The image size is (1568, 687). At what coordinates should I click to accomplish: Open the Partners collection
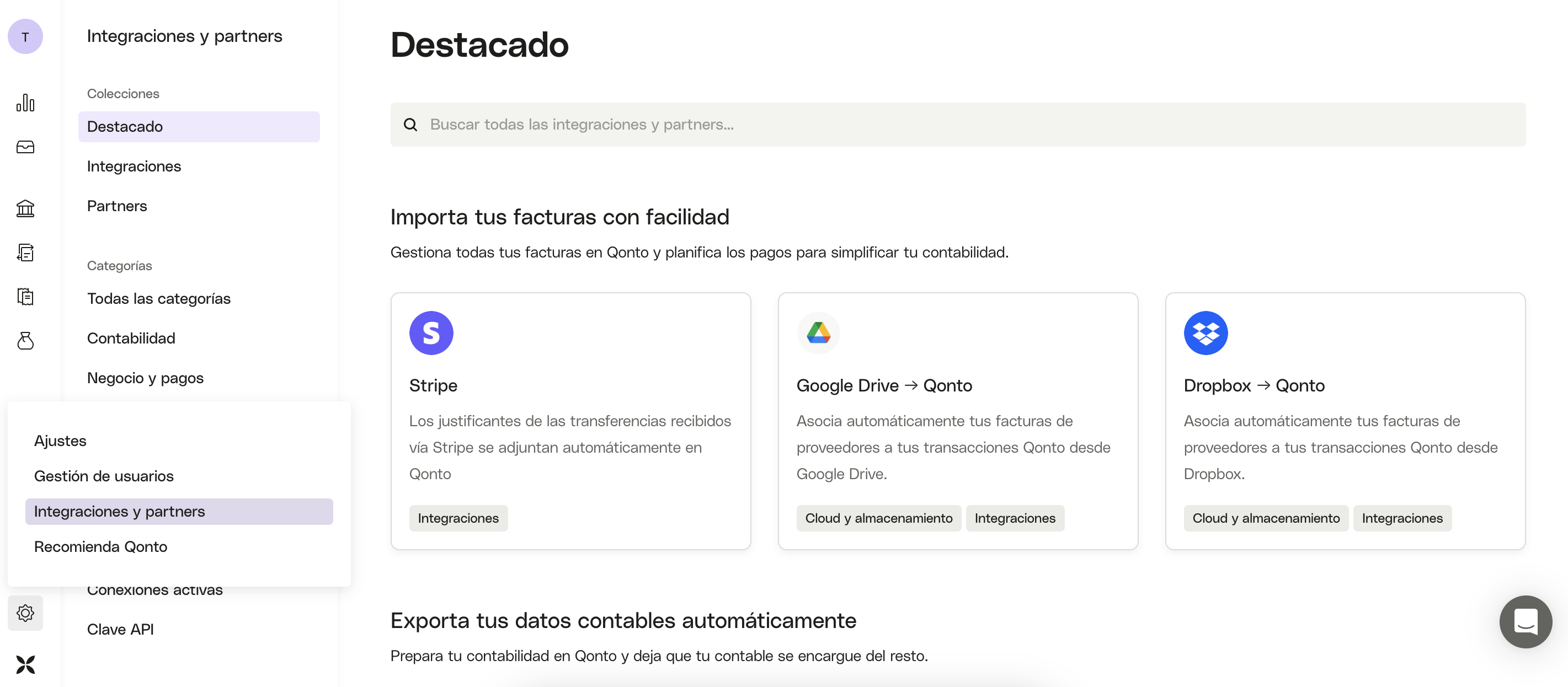point(117,206)
